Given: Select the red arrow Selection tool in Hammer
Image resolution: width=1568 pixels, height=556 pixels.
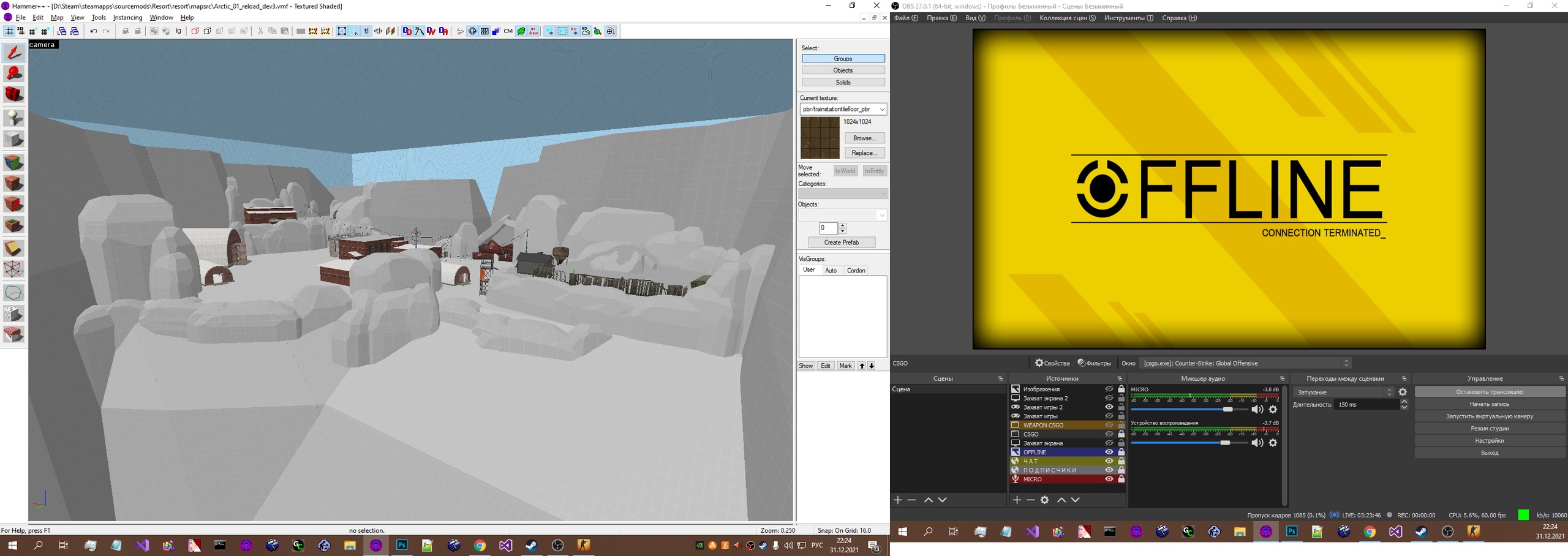Looking at the screenshot, I should pyautogui.click(x=14, y=53).
